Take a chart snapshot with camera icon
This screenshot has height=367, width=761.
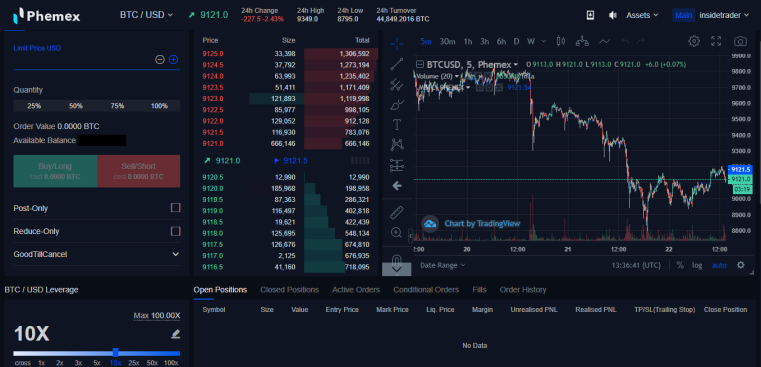[x=740, y=41]
